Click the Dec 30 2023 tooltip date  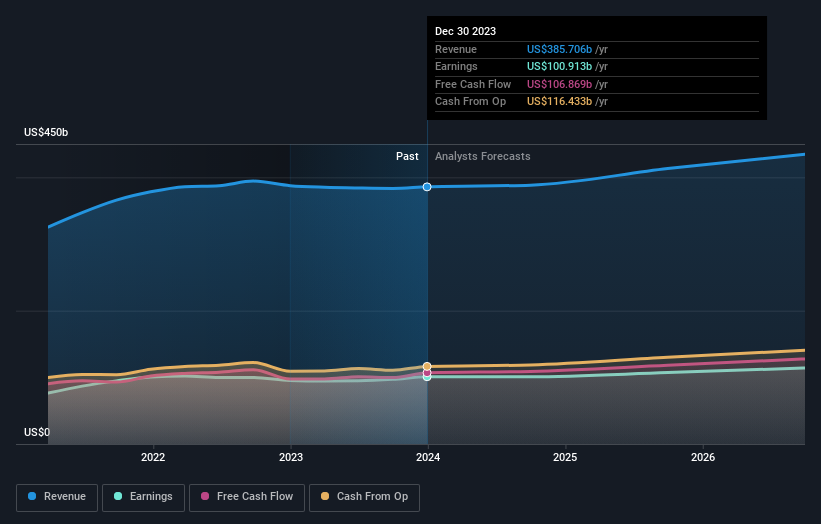click(x=465, y=31)
